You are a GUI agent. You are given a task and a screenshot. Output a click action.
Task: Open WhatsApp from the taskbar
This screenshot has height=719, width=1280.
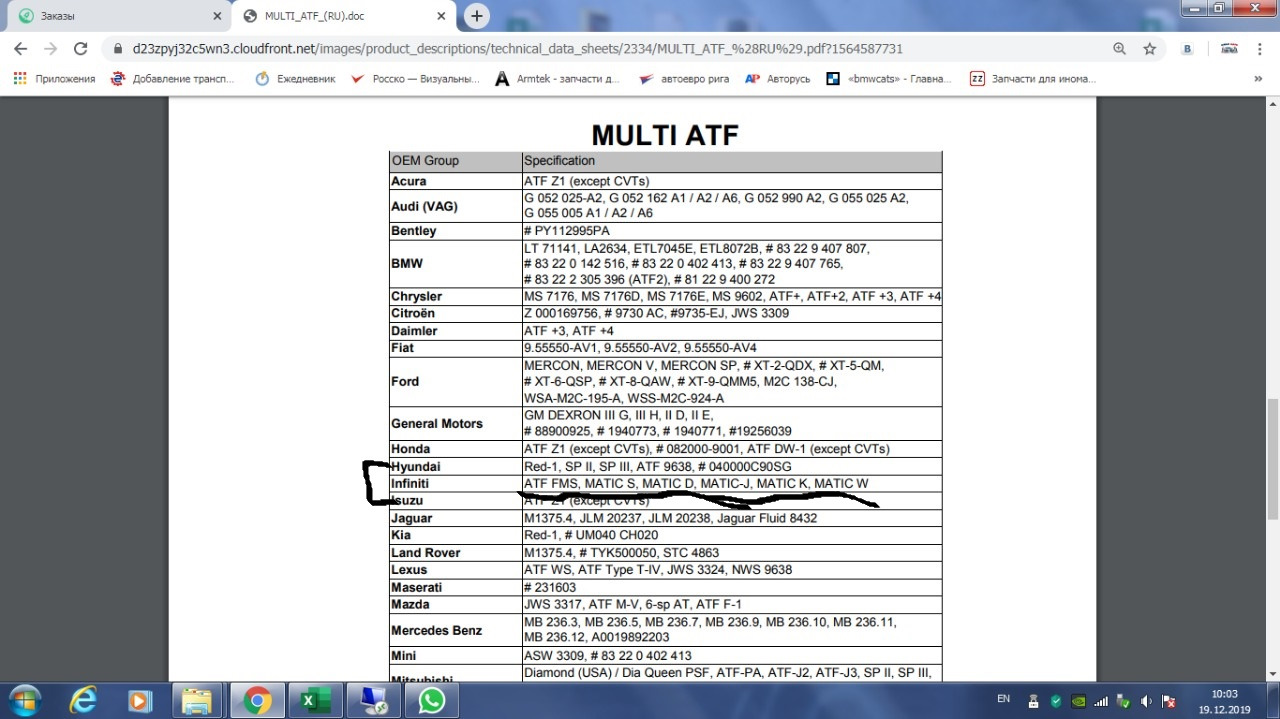point(431,700)
